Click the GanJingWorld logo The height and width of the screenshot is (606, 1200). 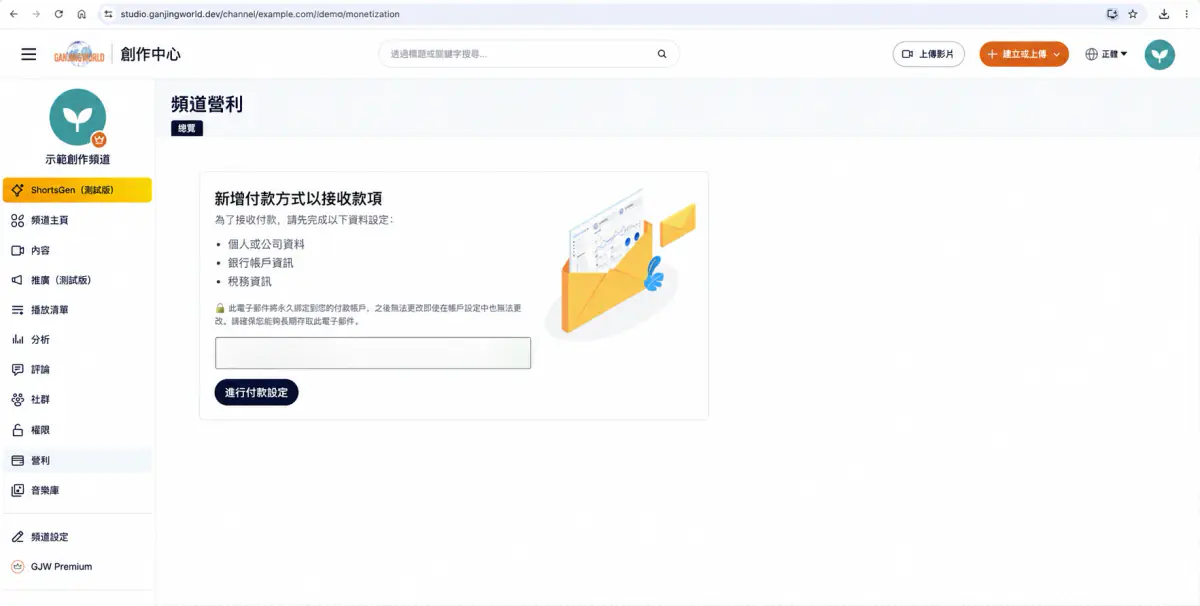pos(79,54)
